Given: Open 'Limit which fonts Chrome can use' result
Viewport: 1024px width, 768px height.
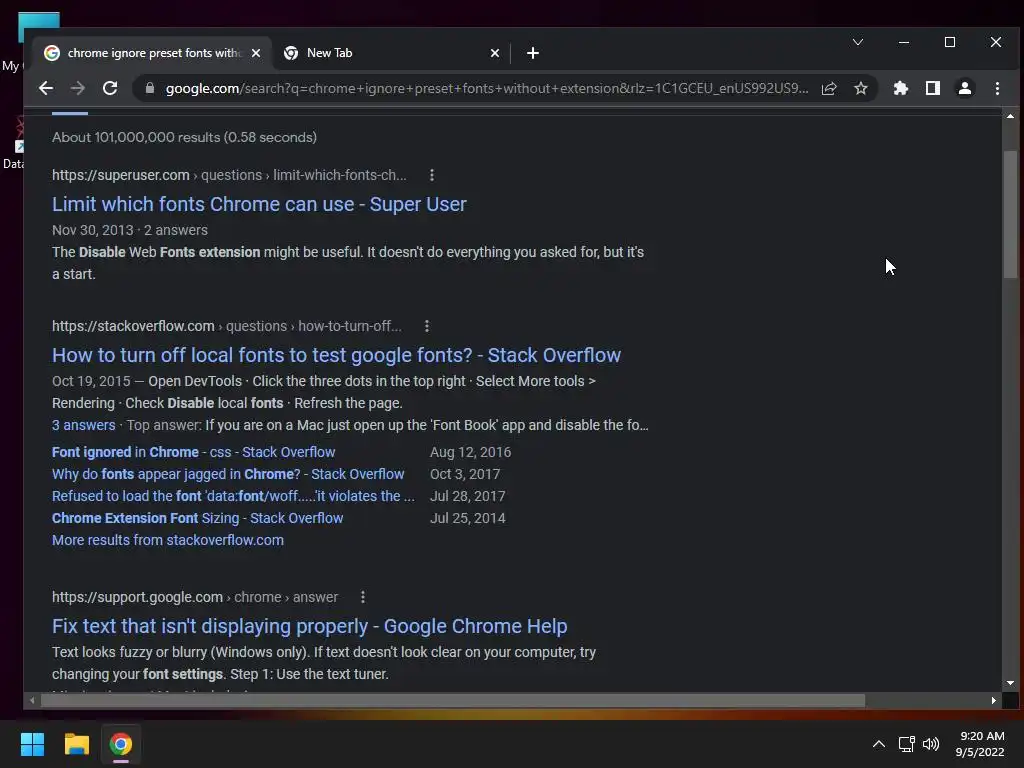Looking at the screenshot, I should tap(259, 204).
